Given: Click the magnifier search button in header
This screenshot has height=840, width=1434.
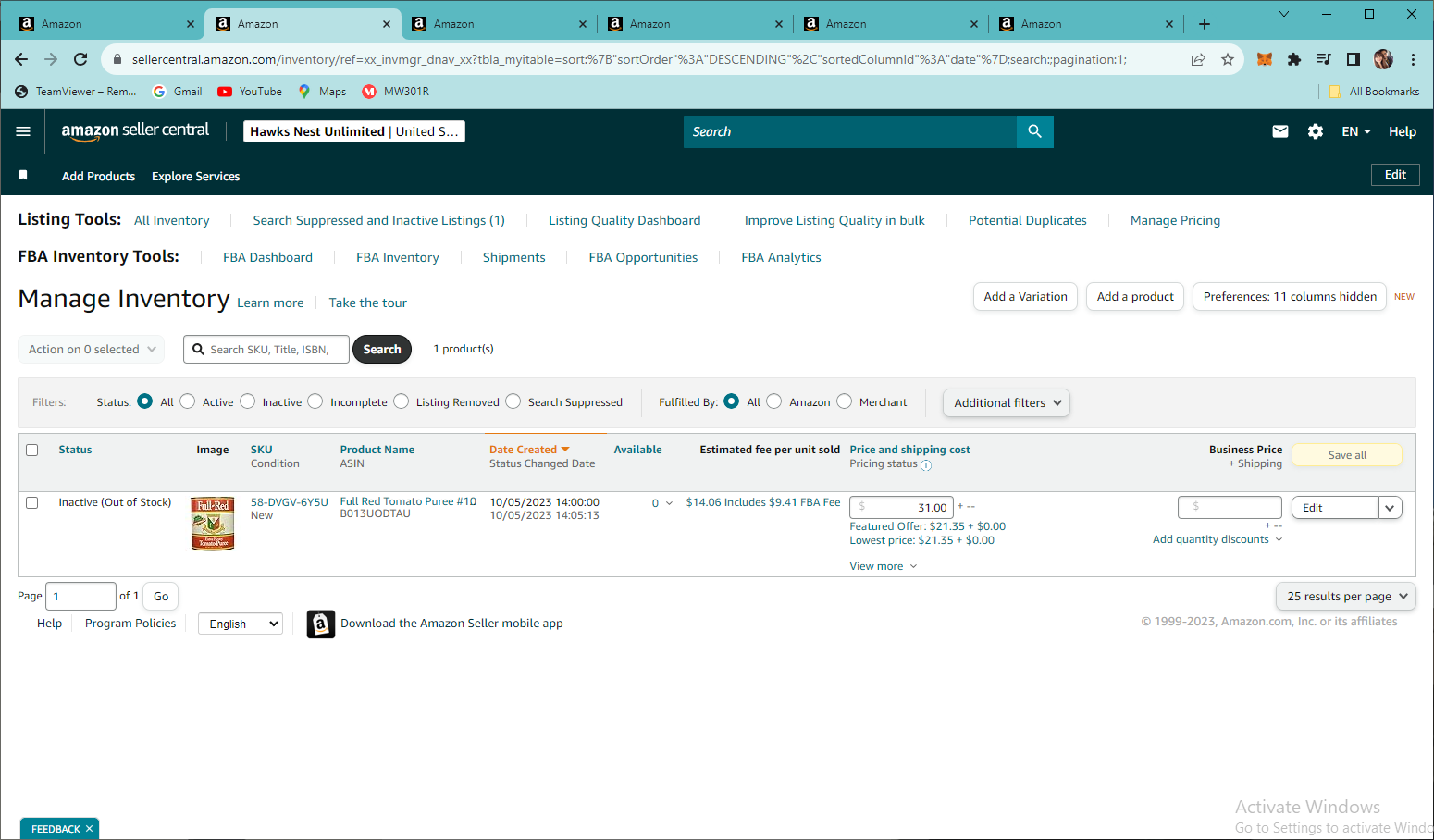Looking at the screenshot, I should [x=1034, y=131].
